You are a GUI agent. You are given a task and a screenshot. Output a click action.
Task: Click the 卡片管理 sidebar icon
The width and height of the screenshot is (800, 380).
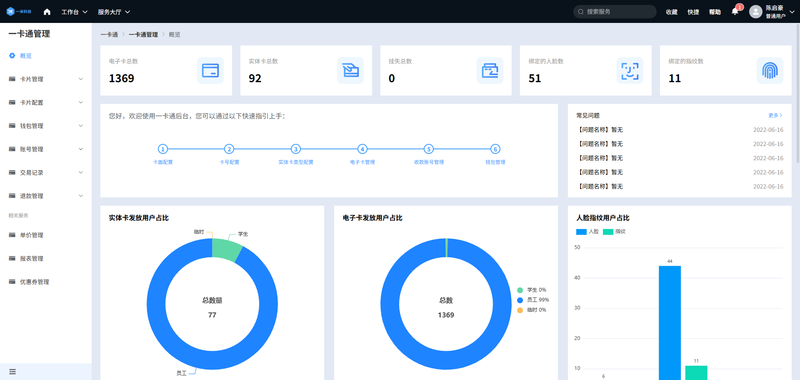(x=12, y=79)
